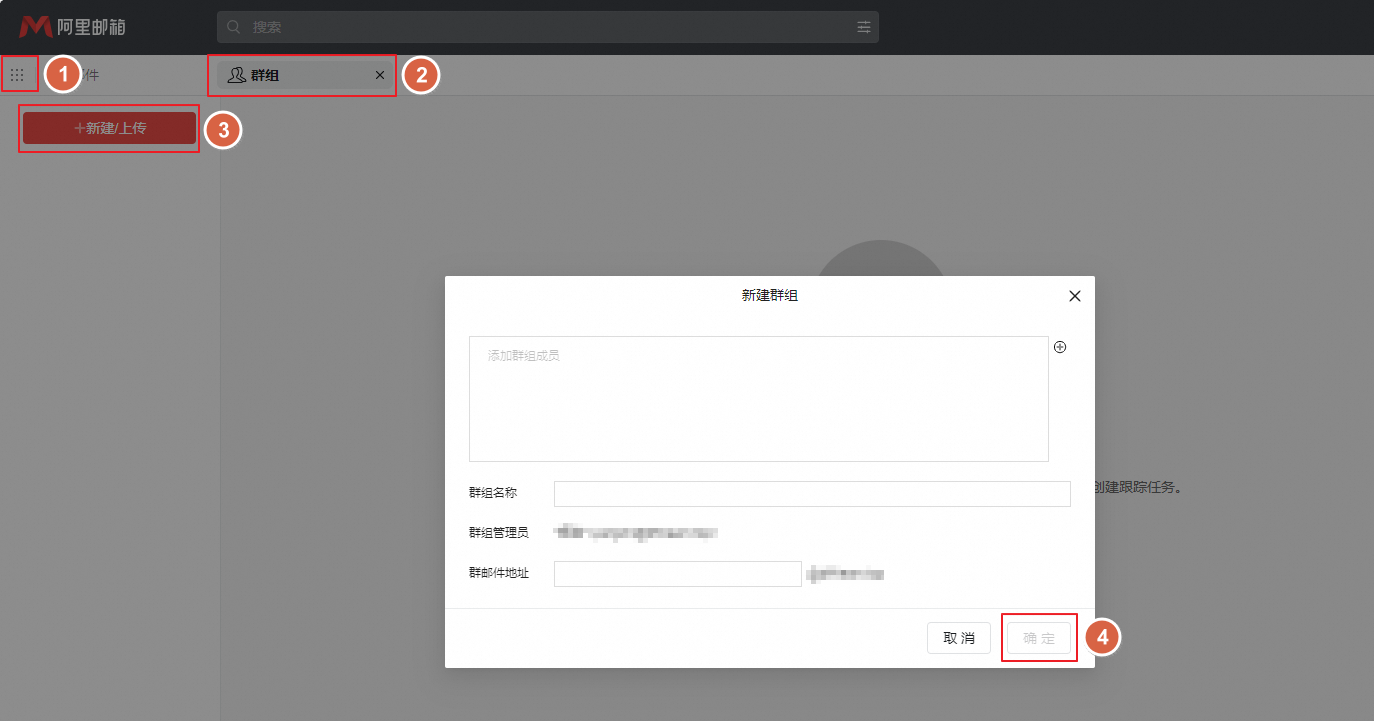The width and height of the screenshot is (1374, 721).
Task: Open the app grid launcher icon
Action: (17, 75)
